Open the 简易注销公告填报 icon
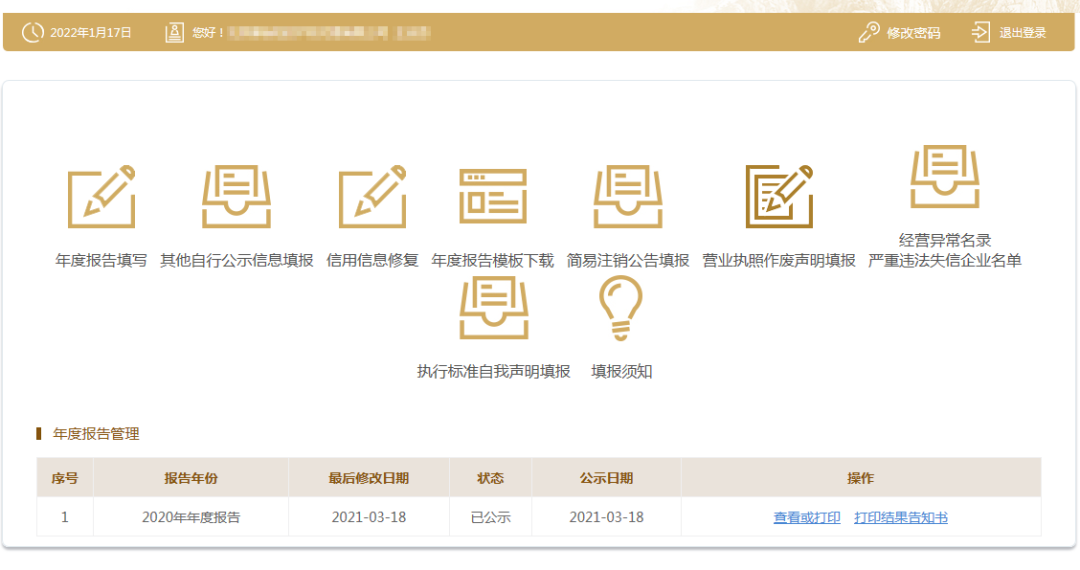Screen dimensions: 1080x570 pyautogui.click(x=627, y=197)
